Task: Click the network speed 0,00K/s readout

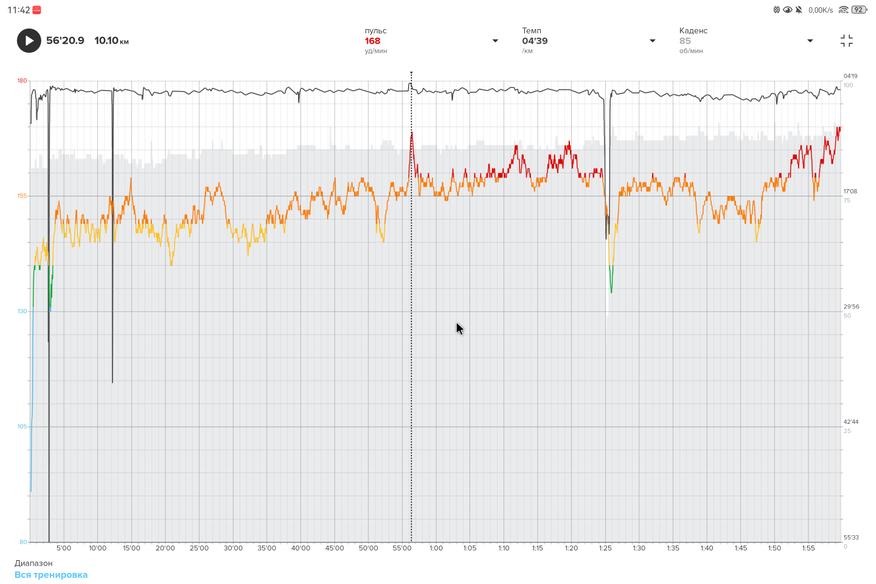Action: (x=820, y=10)
